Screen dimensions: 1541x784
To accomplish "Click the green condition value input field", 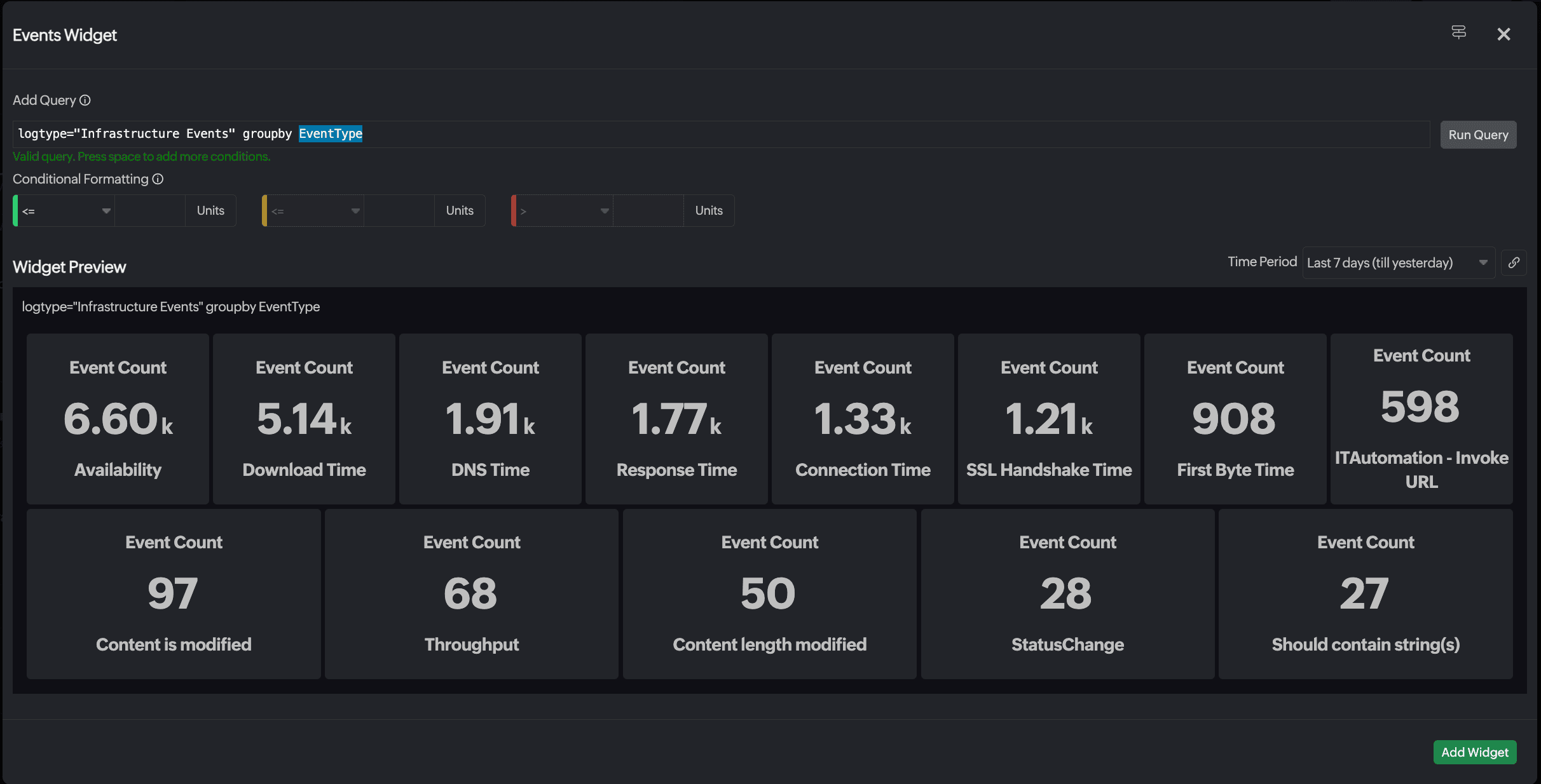I will (x=150, y=211).
